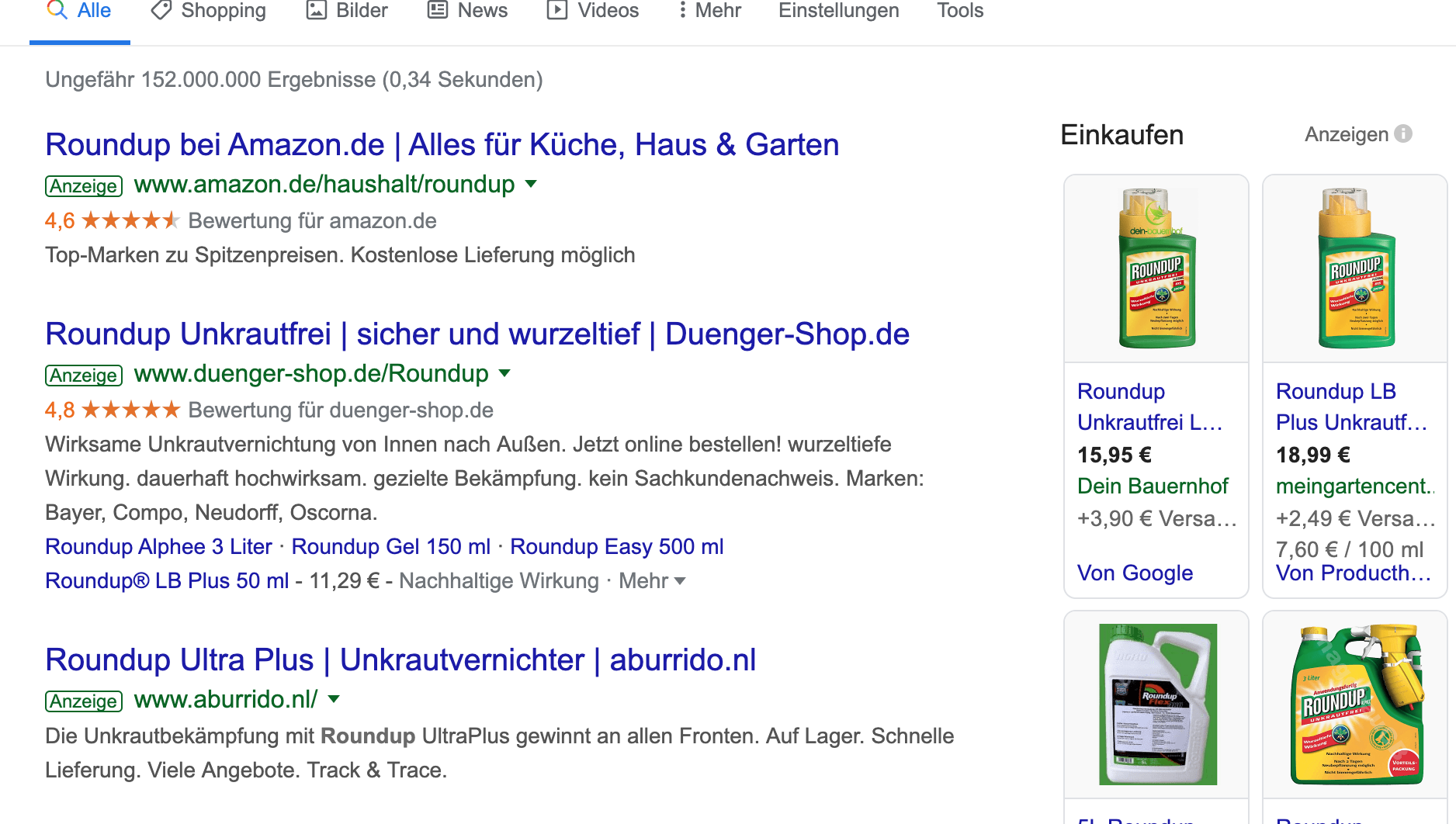This screenshot has height=824, width=1456.
Task: Open Roundup LB Plus 18,99 € product image
Action: [x=1355, y=268]
